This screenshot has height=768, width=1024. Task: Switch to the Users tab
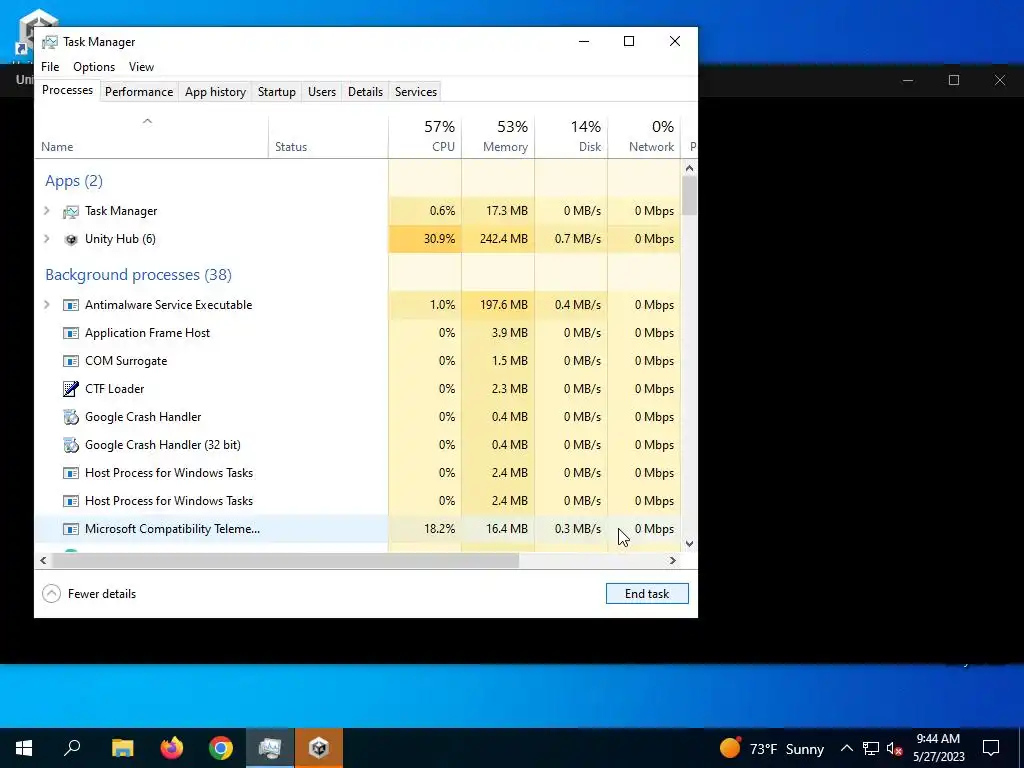pos(322,91)
